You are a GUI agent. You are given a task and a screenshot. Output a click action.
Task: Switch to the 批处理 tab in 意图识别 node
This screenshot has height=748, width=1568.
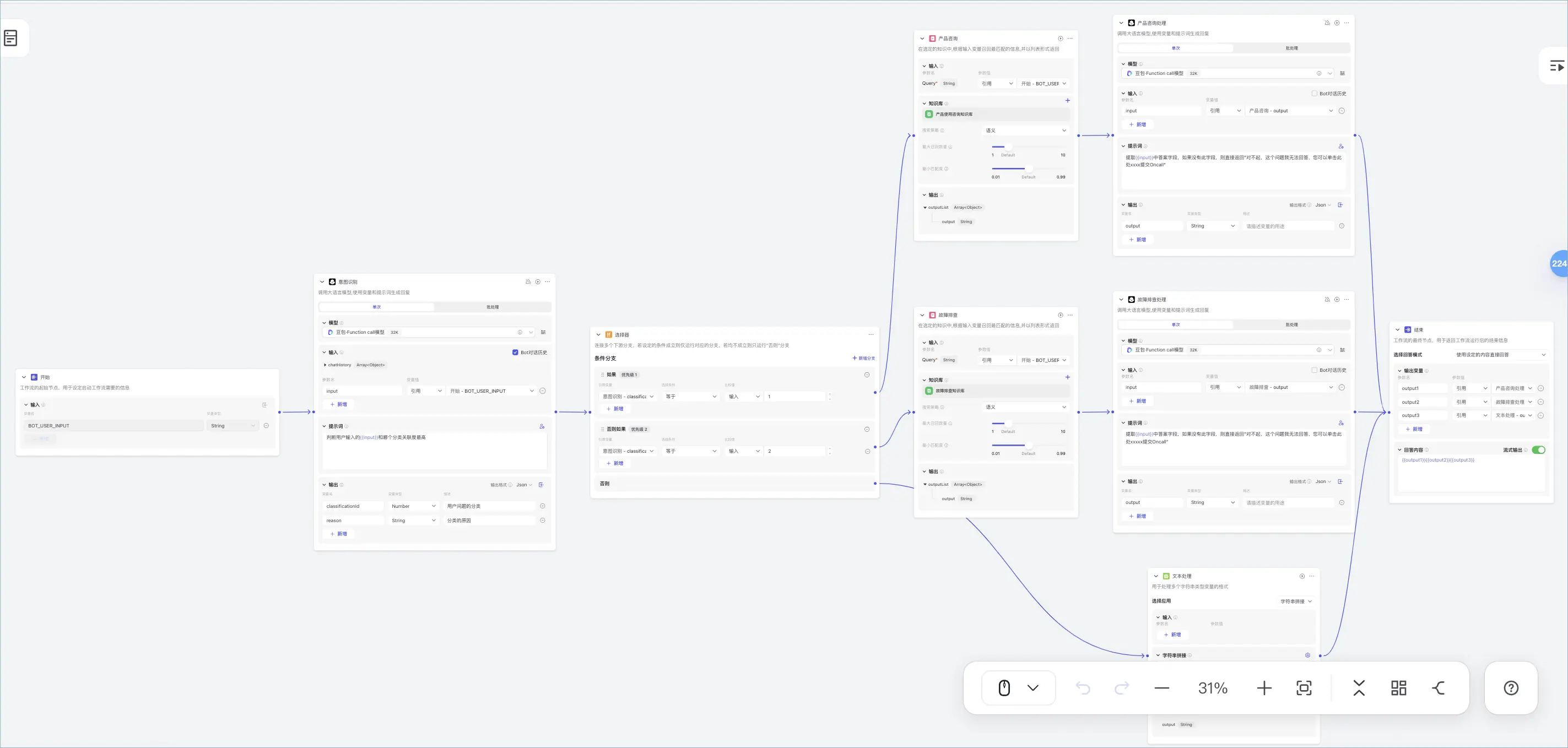point(493,307)
